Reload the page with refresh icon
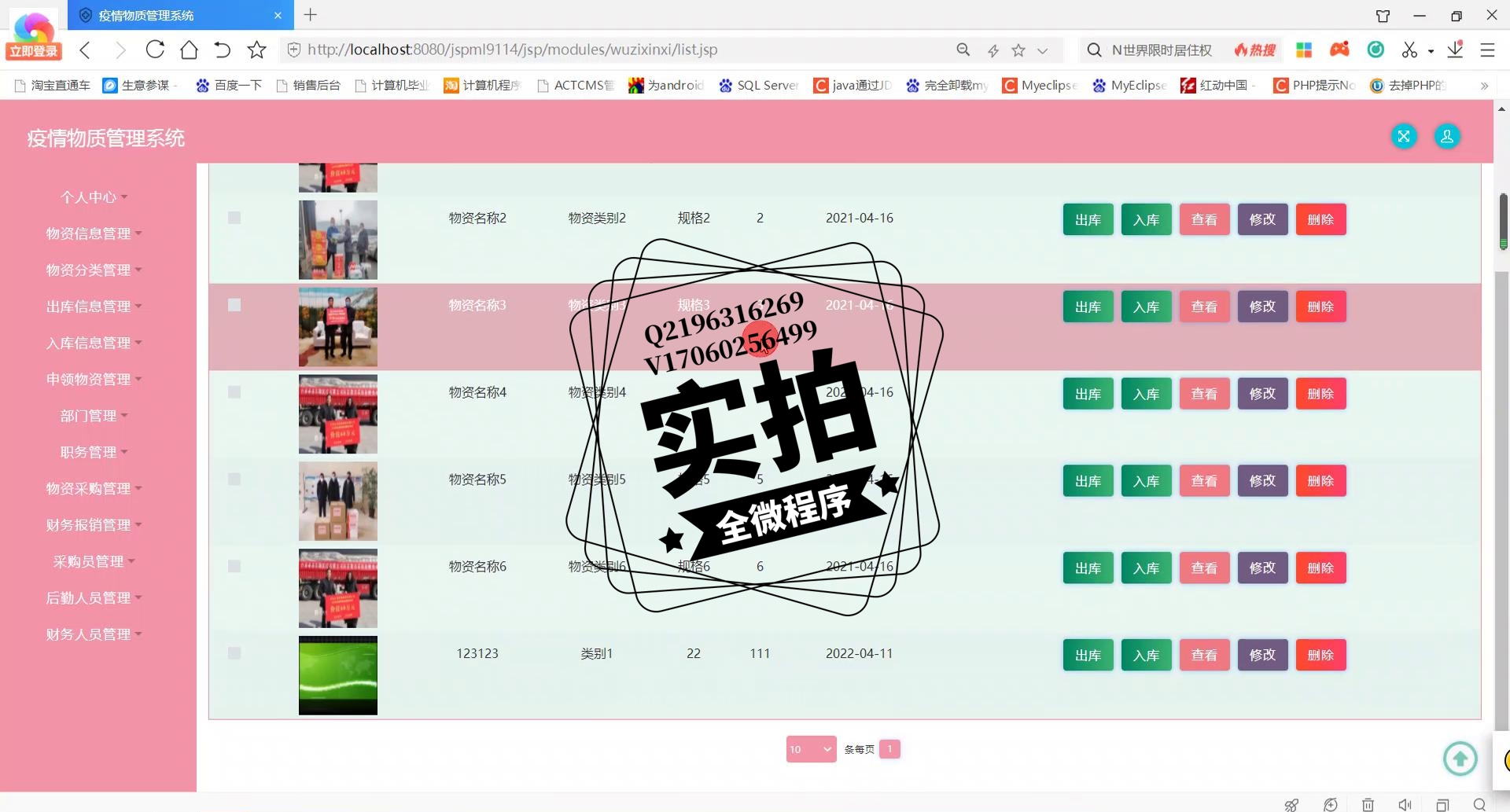This screenshot has width=1510, height=812. click(155, 50)
